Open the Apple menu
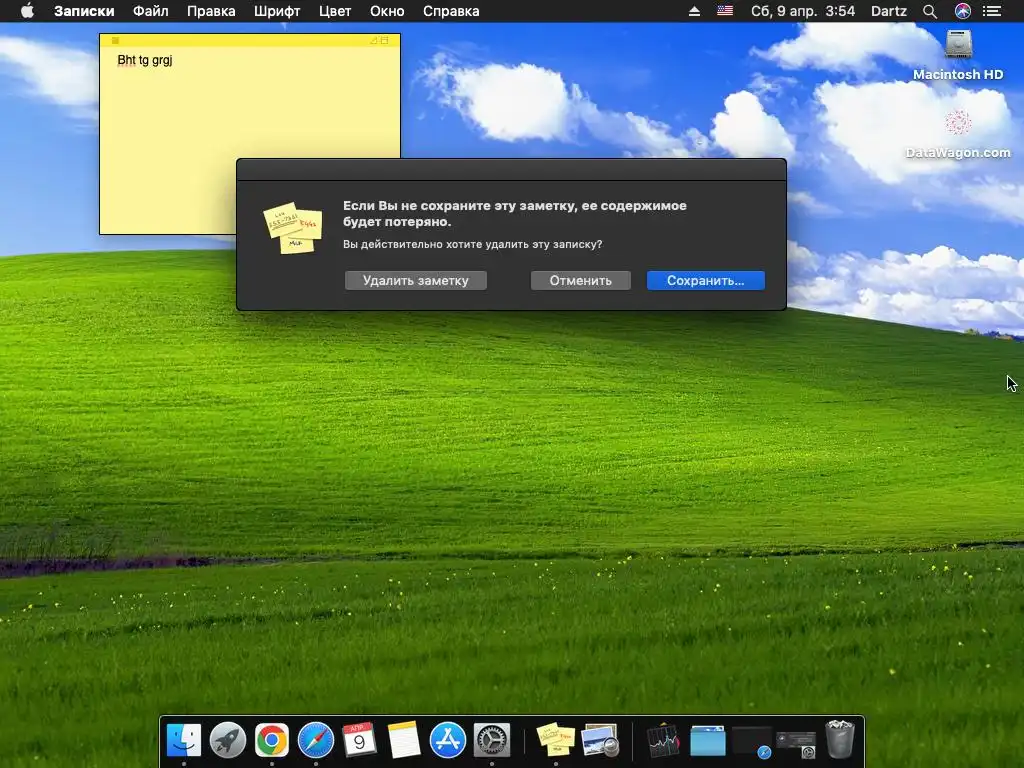Image resolution: width=1024 pixels, height=768 pixels. pyautogui.click(x=27, y=11)
